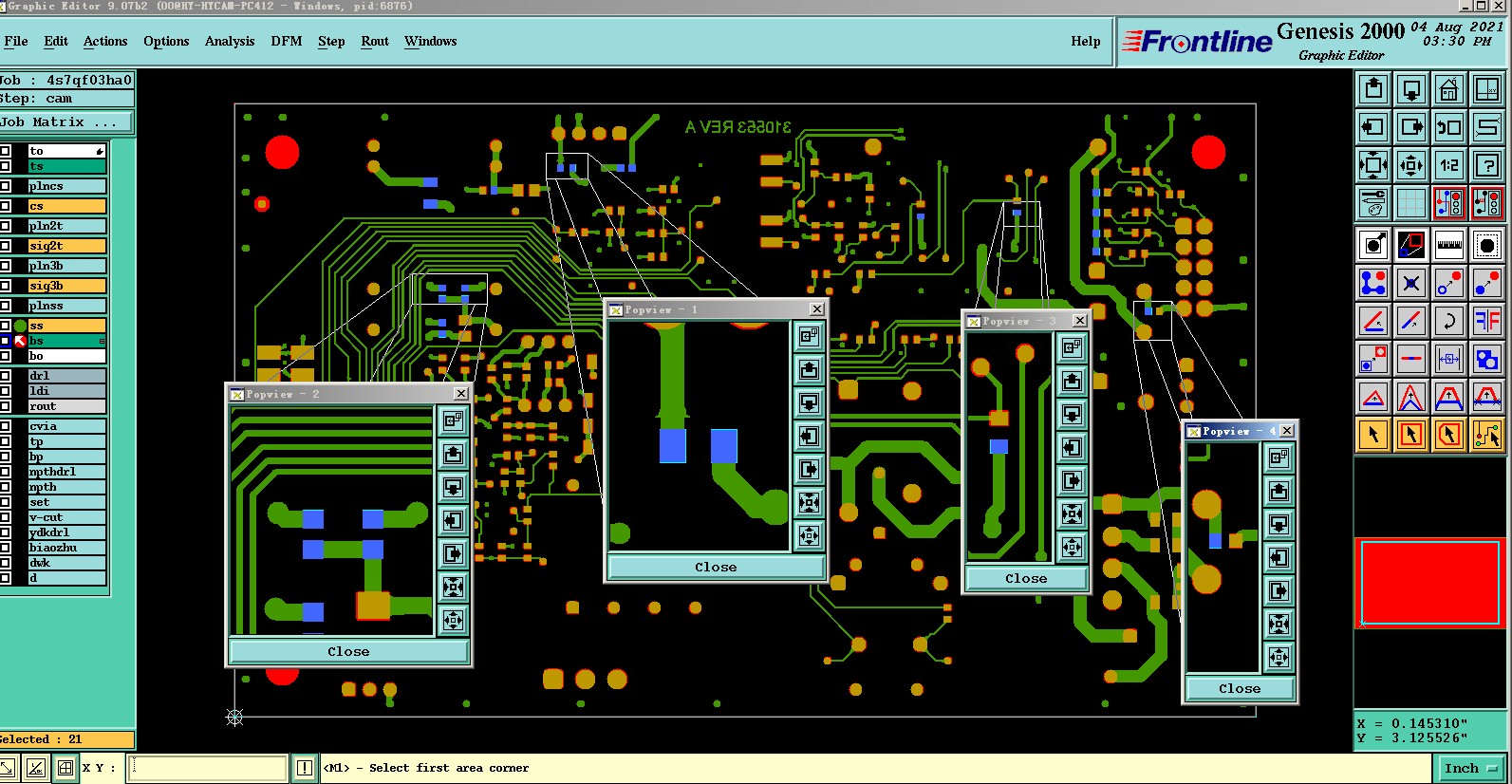The height and width of the screenshot is (784, 1512).
Task: Click the X Y coordinate input field
Action: pyautogui.click(x=209, y=768)
